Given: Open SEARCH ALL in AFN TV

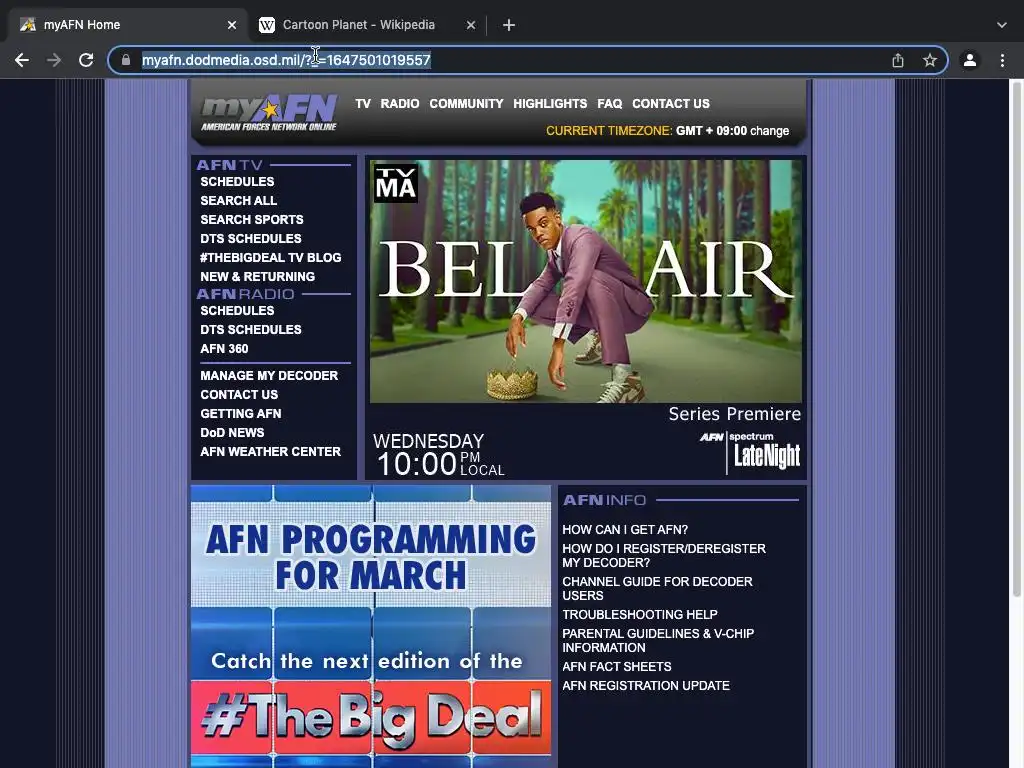Looking at the screenshot, I should (238, 200).
